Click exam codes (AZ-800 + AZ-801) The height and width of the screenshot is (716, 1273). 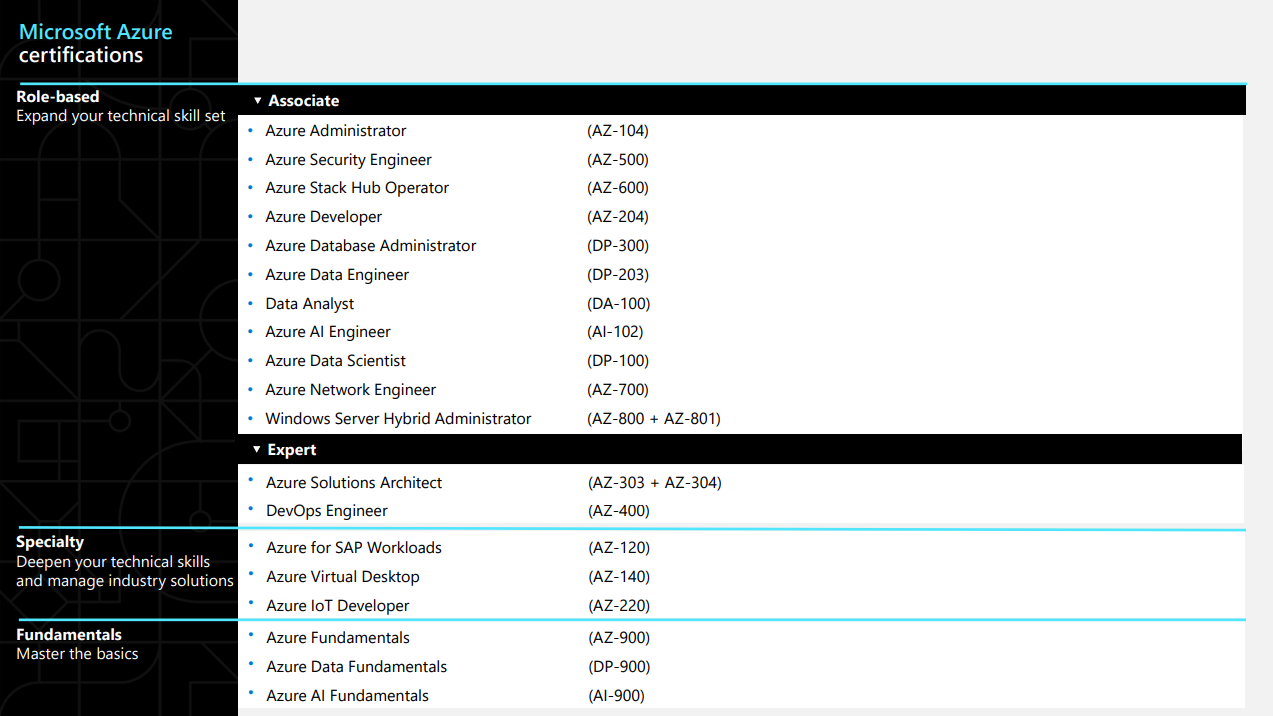(654, 419)
